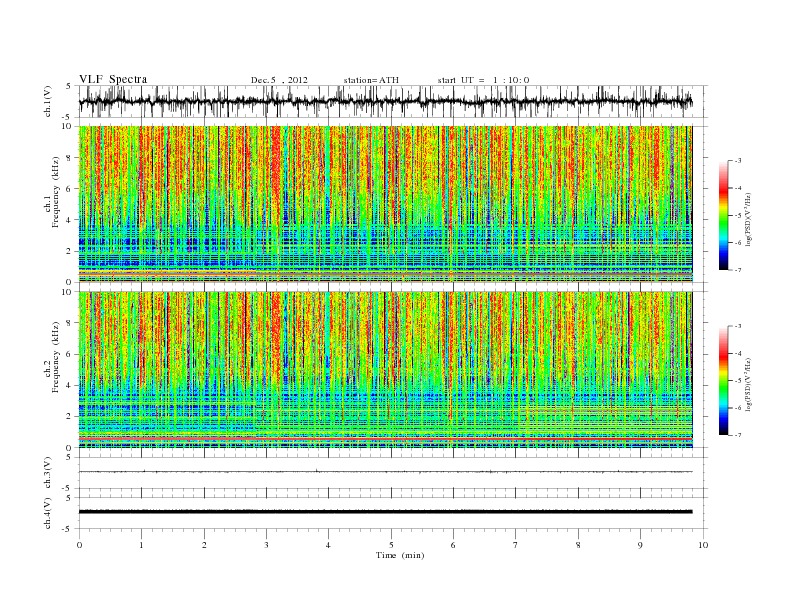
Task: Click the "4" tick label on the time axis
Action: pos(328,545)
